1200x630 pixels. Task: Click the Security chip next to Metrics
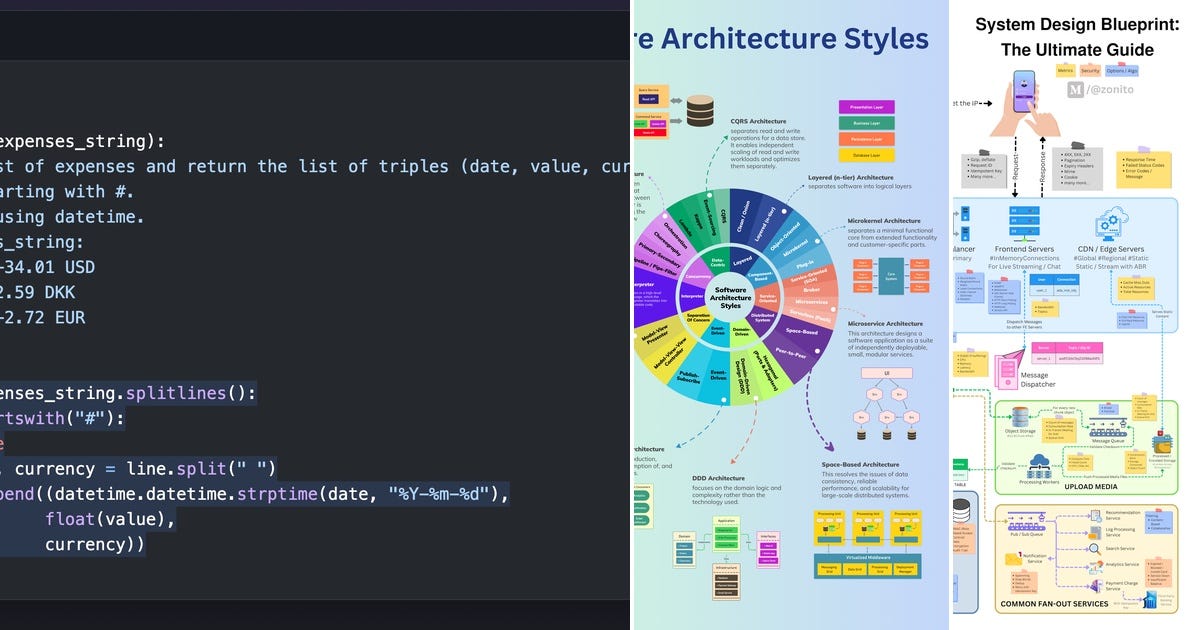1091,70
